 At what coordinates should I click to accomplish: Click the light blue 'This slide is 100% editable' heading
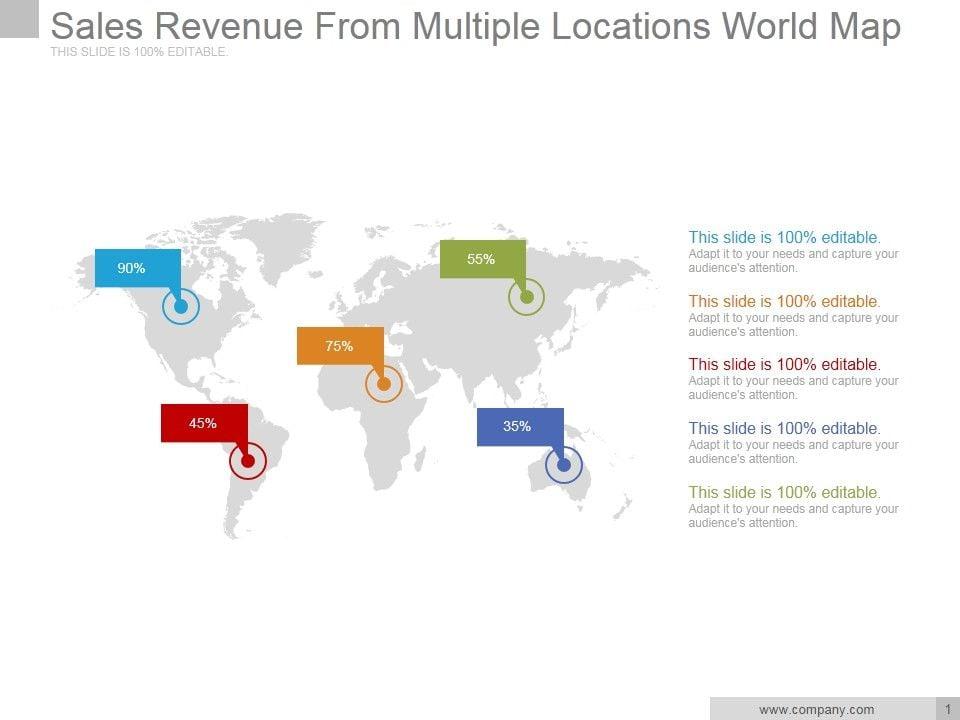(x=784, y=238)
